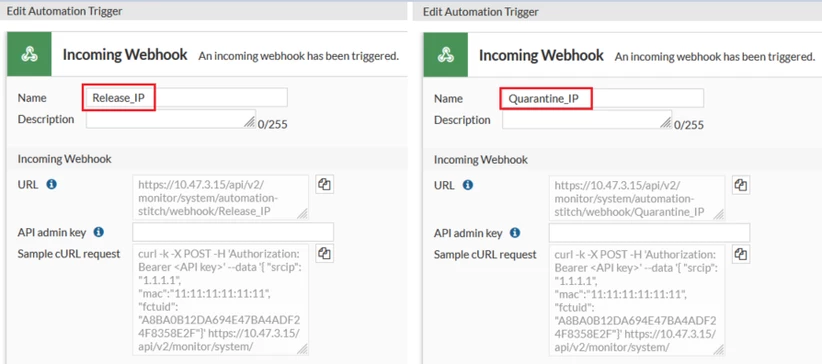Click the right Edit Automation Trigger title
Image resolution: width=822 pixels, height=364 pixels.
[480, 11]
